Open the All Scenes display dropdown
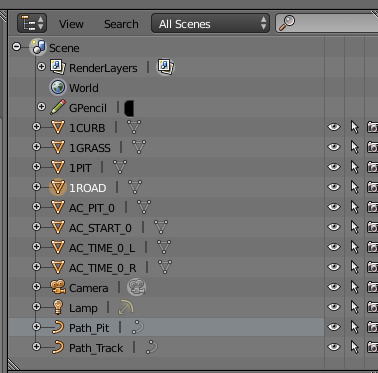This screenshot has height=373, width=378. 210,23
